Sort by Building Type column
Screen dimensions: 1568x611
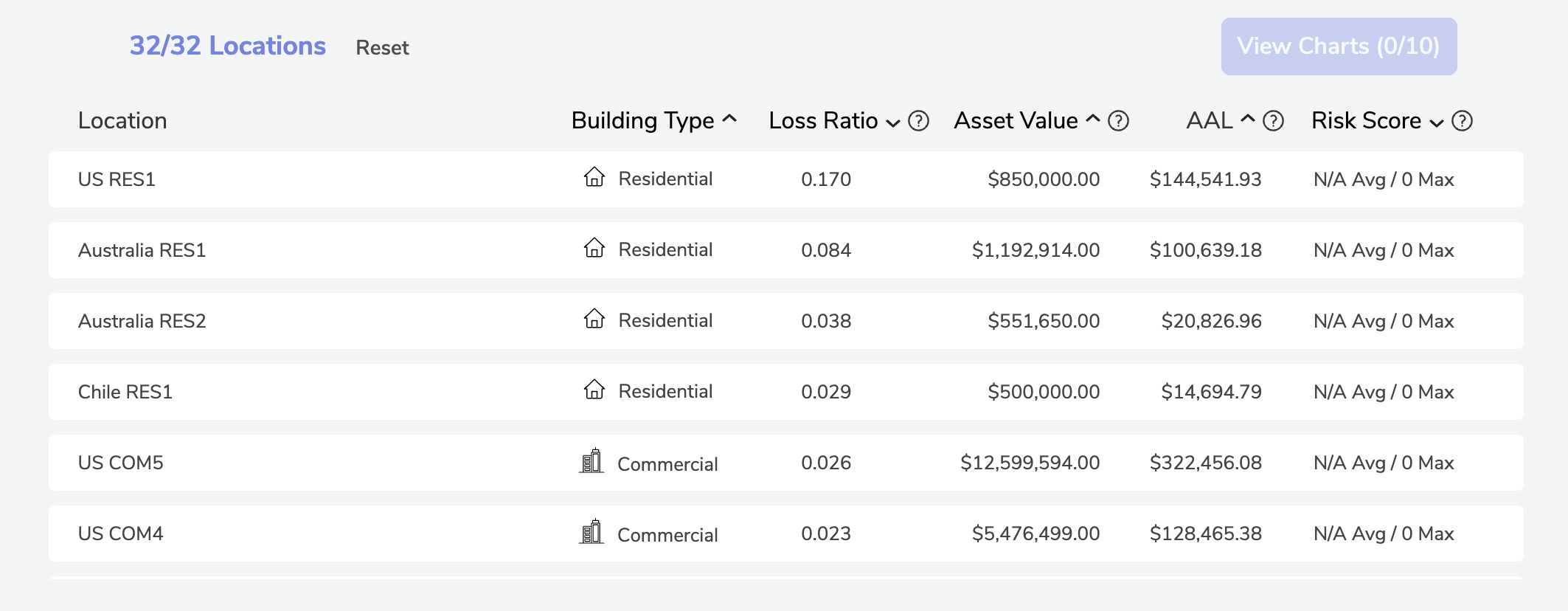pos(654,120)
